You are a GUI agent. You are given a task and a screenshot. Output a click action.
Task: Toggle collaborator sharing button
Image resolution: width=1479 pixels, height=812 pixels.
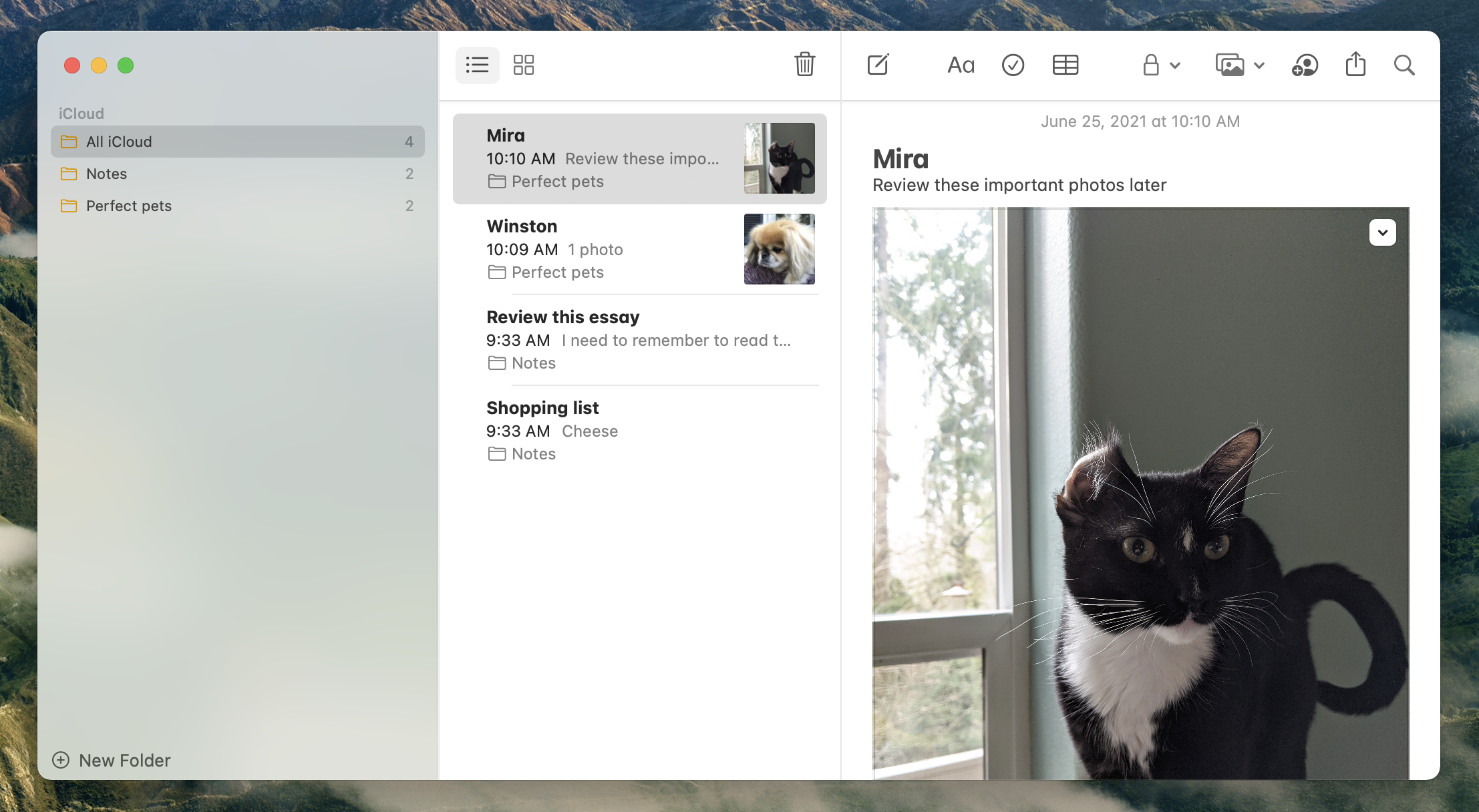pos(1303,64)
